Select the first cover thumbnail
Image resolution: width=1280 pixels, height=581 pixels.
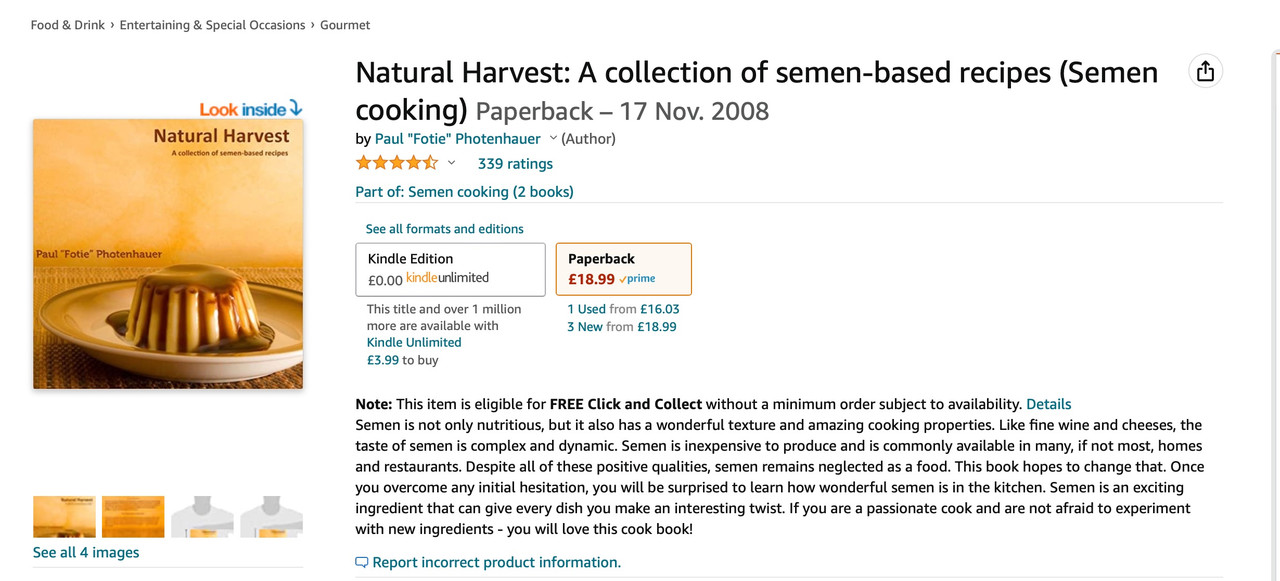point(64,516)
